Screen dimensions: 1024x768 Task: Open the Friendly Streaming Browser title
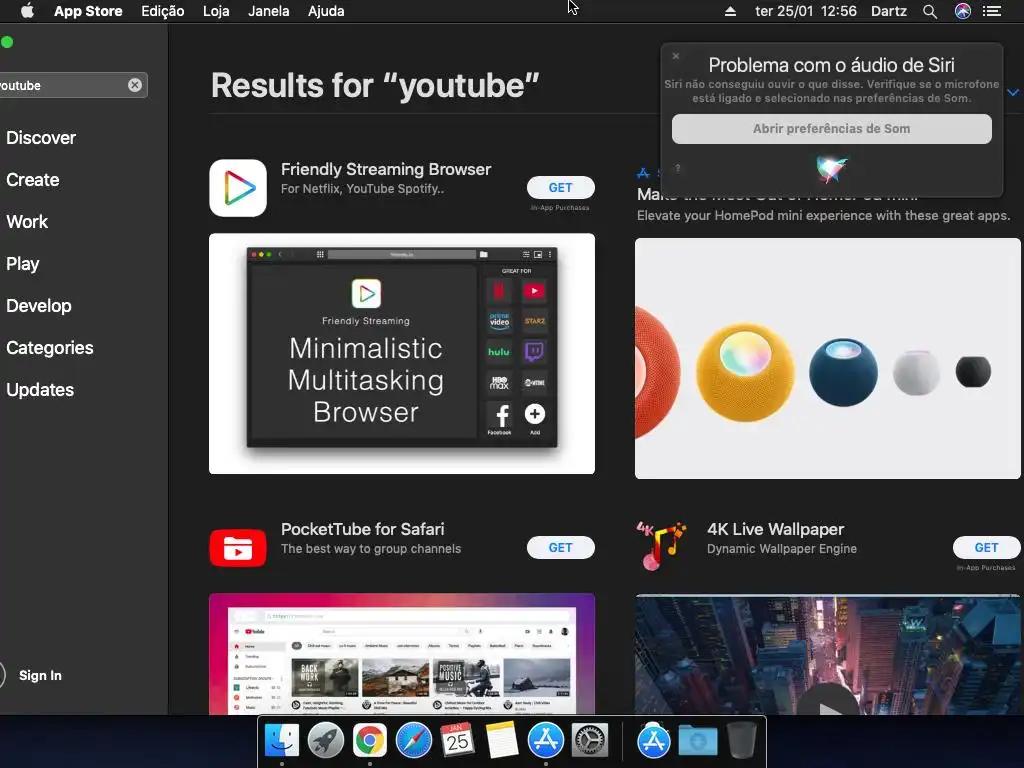[385, 169]
